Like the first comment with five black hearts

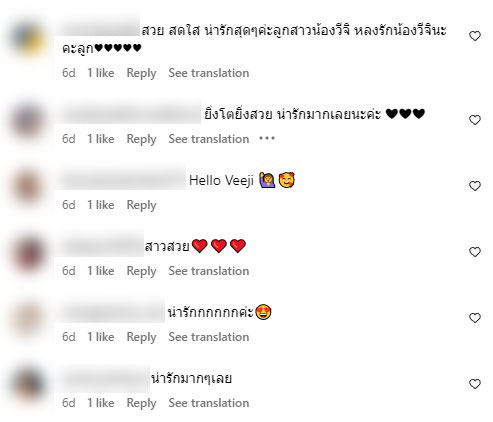475,36
